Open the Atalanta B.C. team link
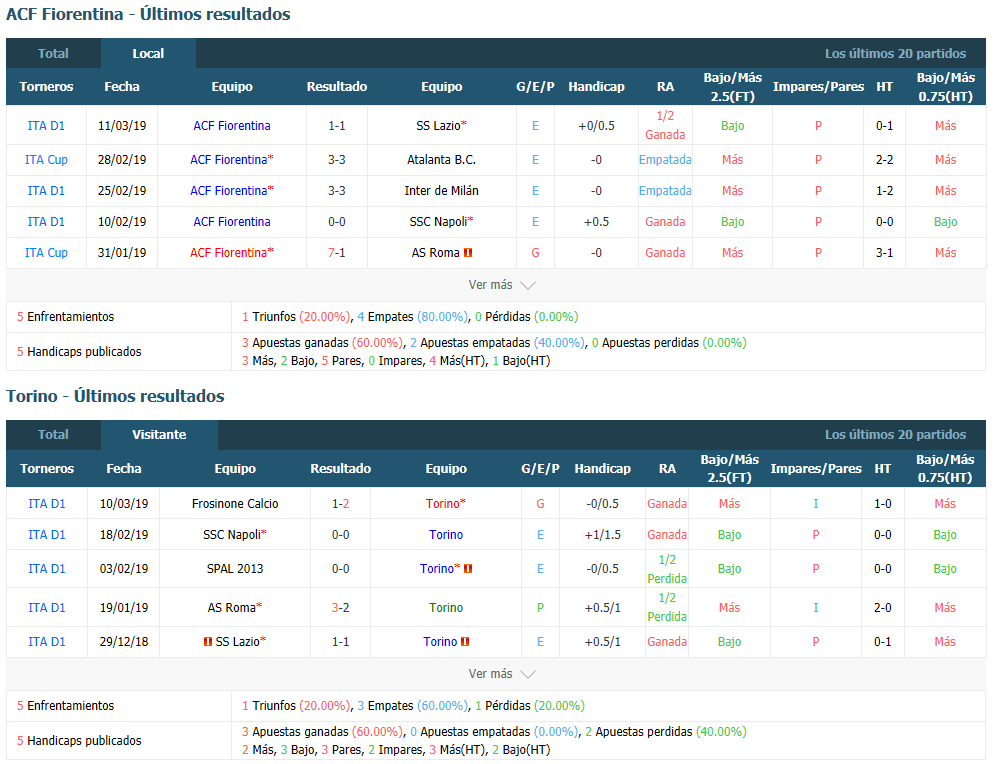996x764 pixels. 441,160
